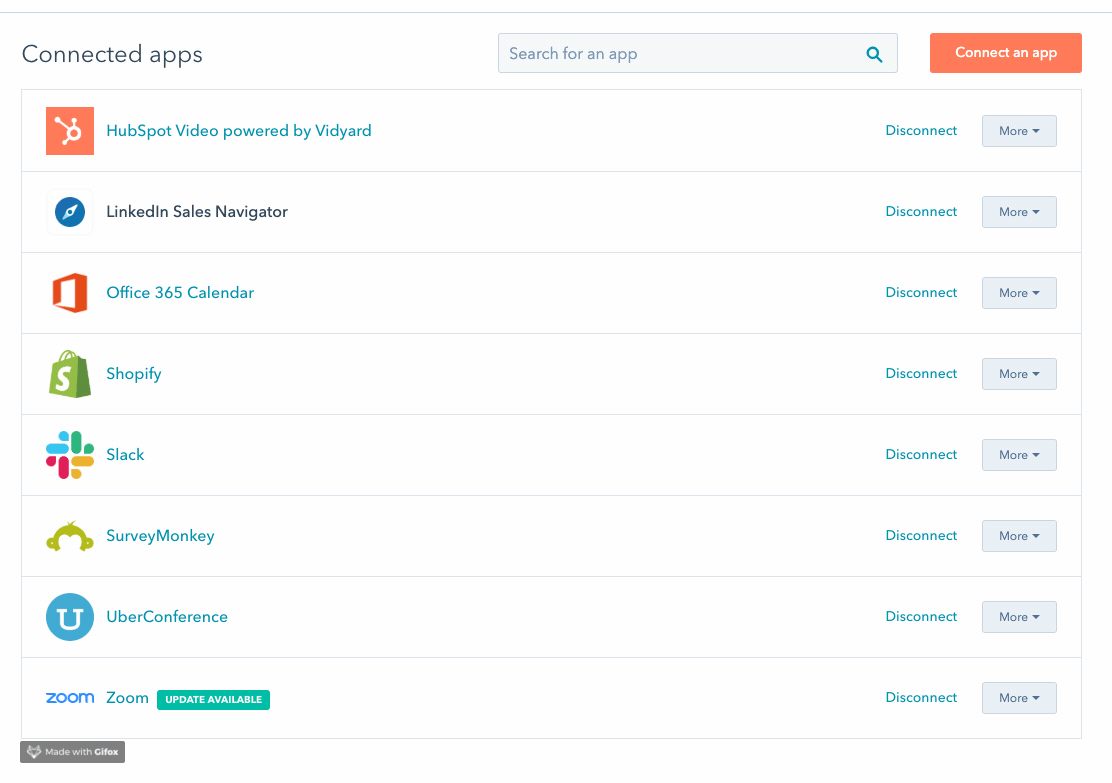1112x783 pixels.
Task: Expand More dropdown for HubSpot Video
Action: 1019,131
